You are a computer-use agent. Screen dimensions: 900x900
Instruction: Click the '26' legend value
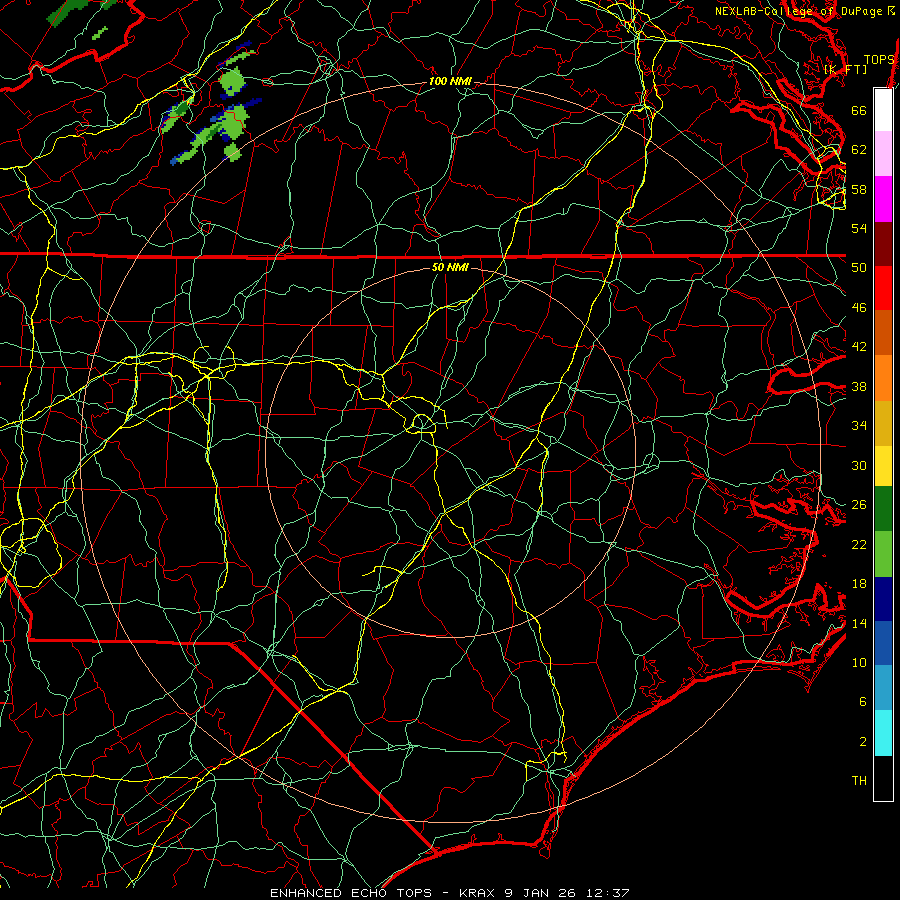pos(859,505)
